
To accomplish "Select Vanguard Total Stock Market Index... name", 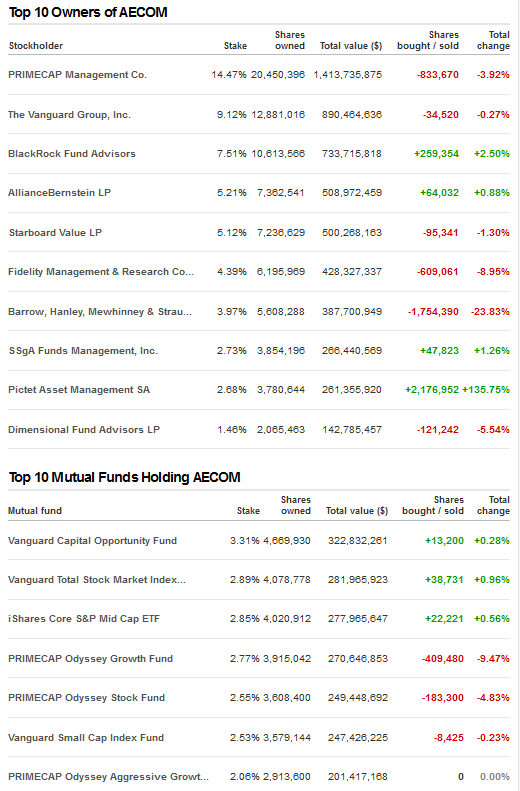I will click(97, 580).
